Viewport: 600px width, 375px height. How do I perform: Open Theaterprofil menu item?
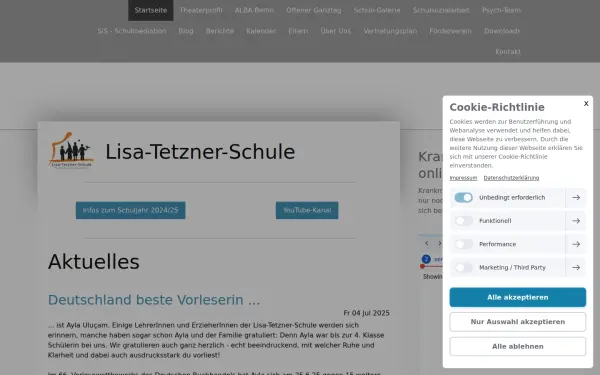click(201, 10)
